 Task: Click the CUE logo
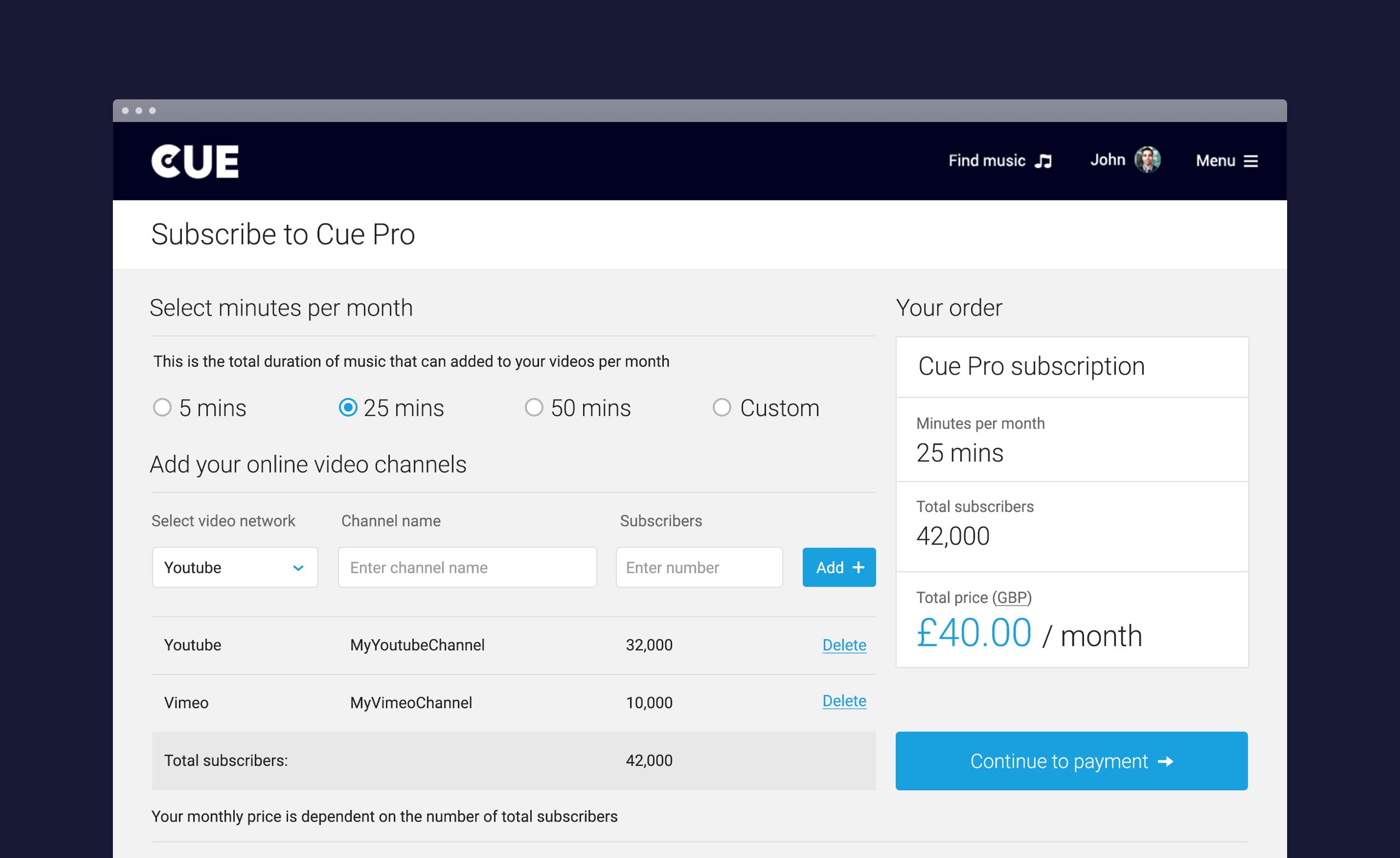pyautogui.click(x=195, y=161)
